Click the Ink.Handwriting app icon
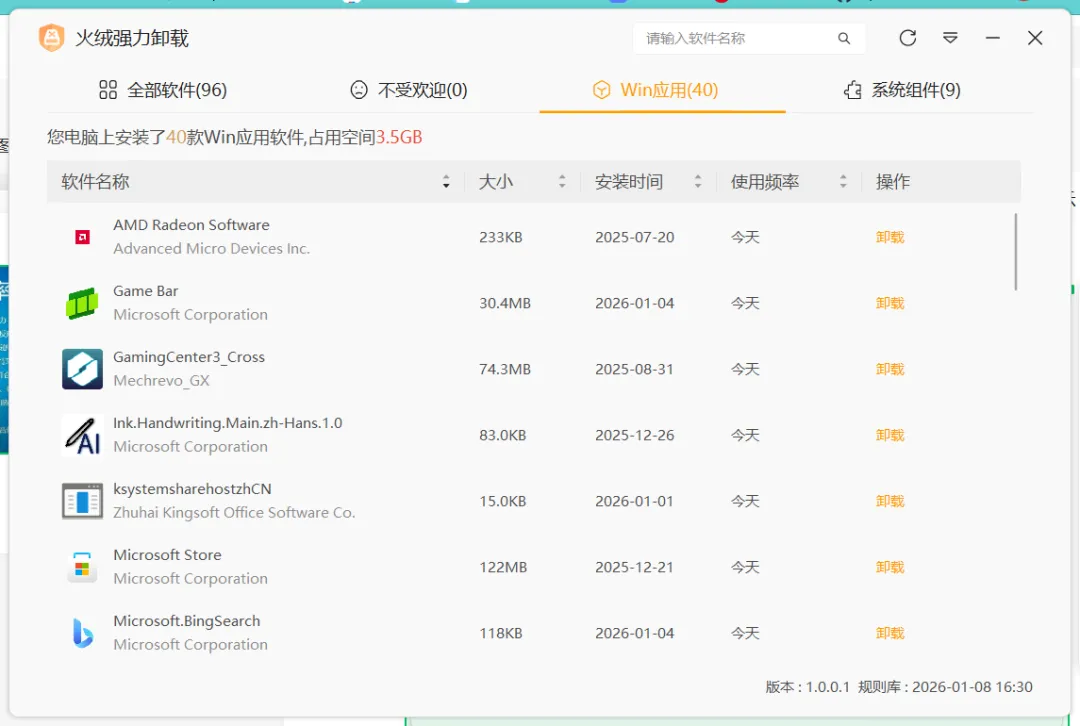 point(82,435)
